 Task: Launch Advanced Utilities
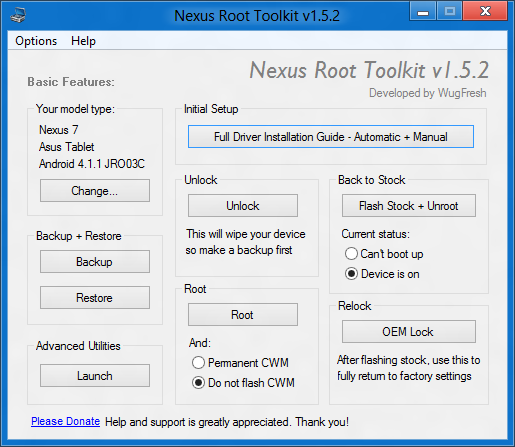(95, 376)
